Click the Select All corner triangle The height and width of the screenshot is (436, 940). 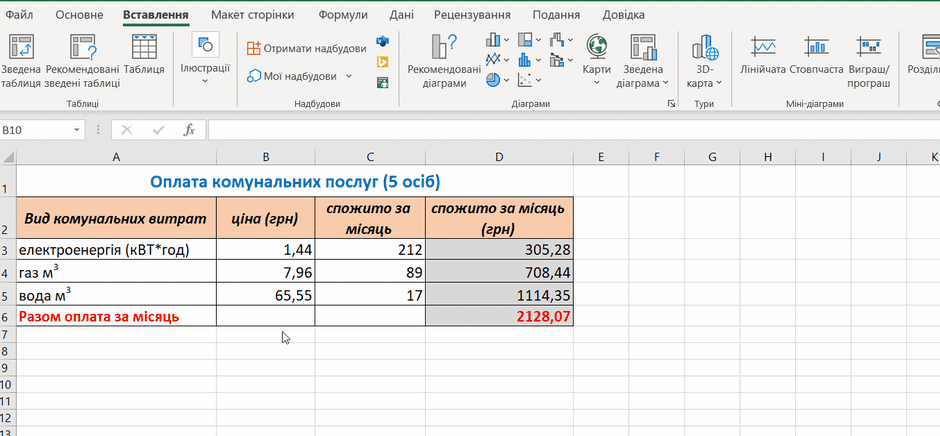(8, 157)
